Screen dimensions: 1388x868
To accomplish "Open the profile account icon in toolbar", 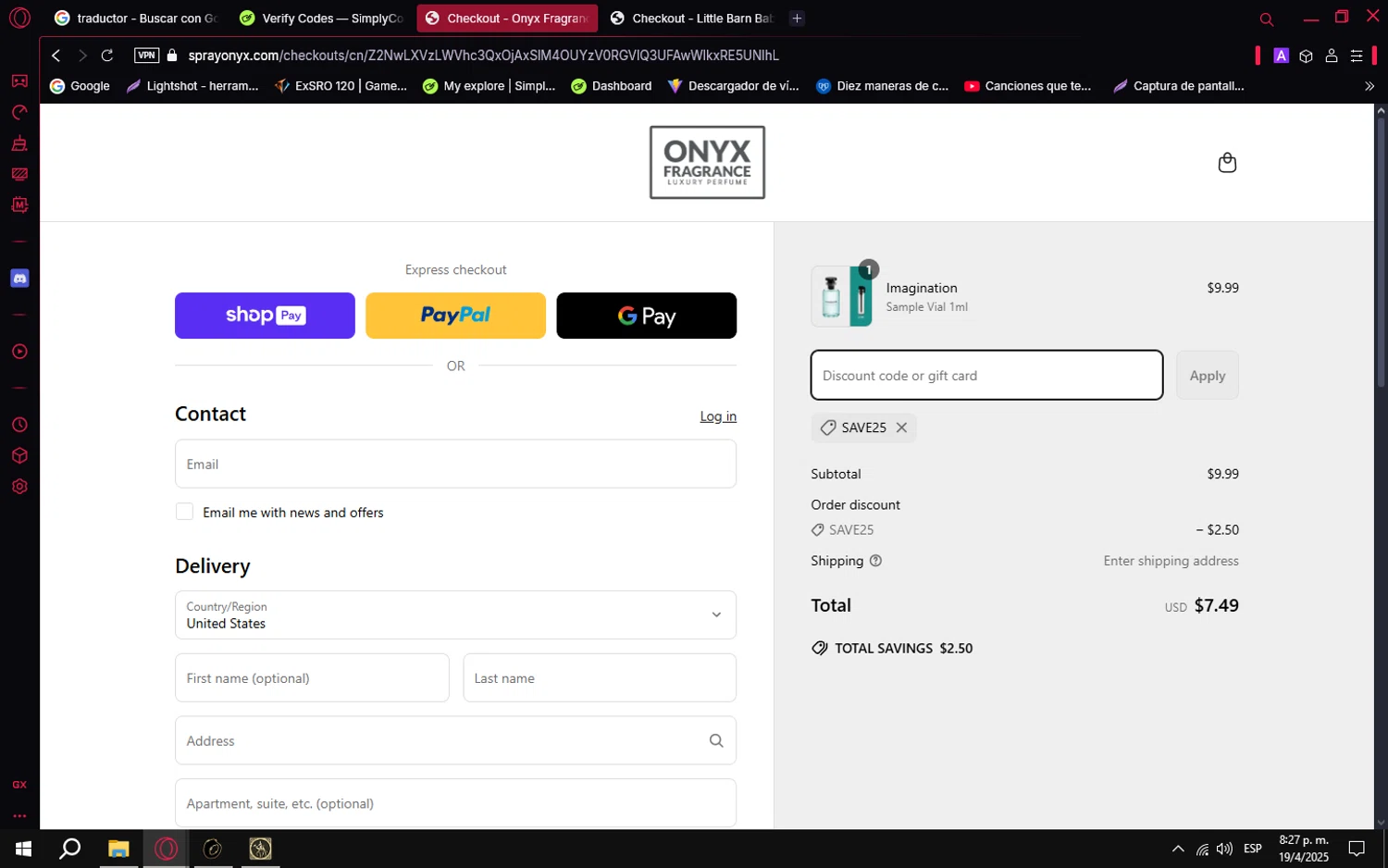I will 1332,56.
